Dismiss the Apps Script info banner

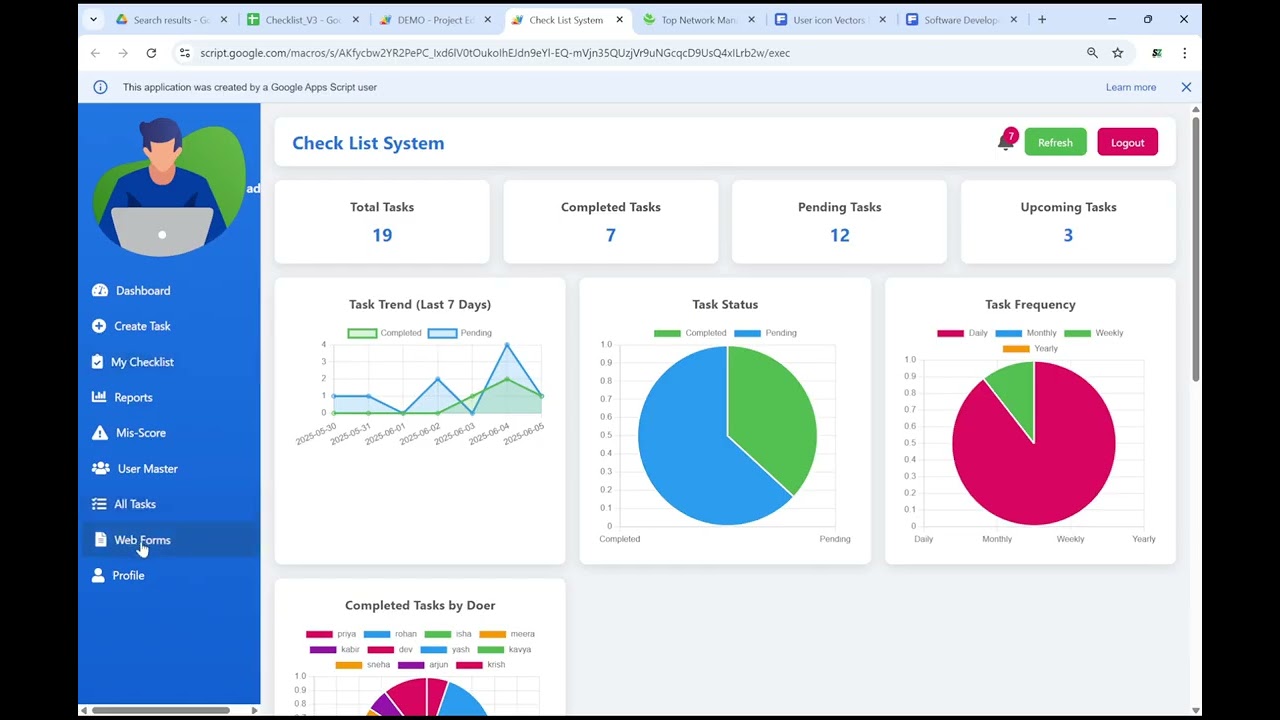1186,87
